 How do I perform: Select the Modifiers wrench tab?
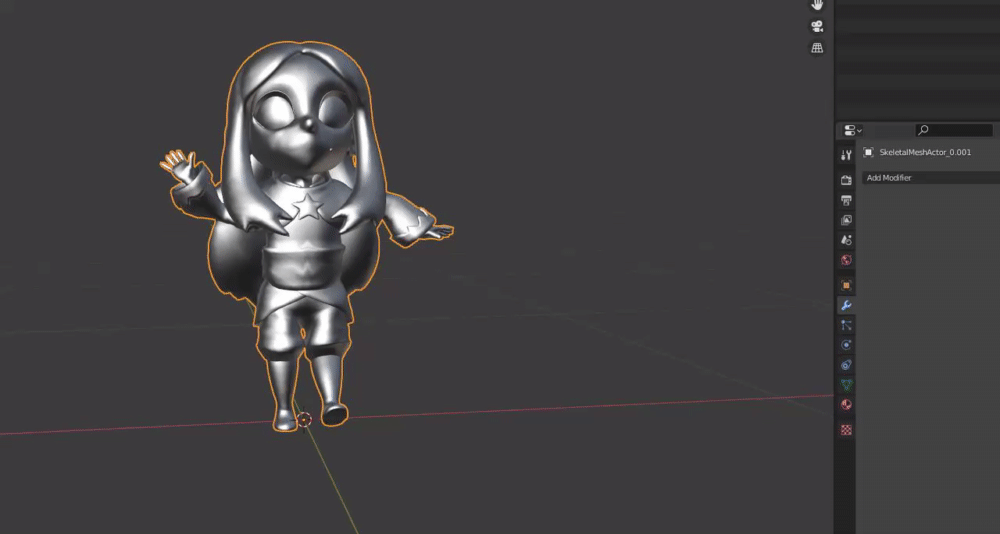pos(846,305)
